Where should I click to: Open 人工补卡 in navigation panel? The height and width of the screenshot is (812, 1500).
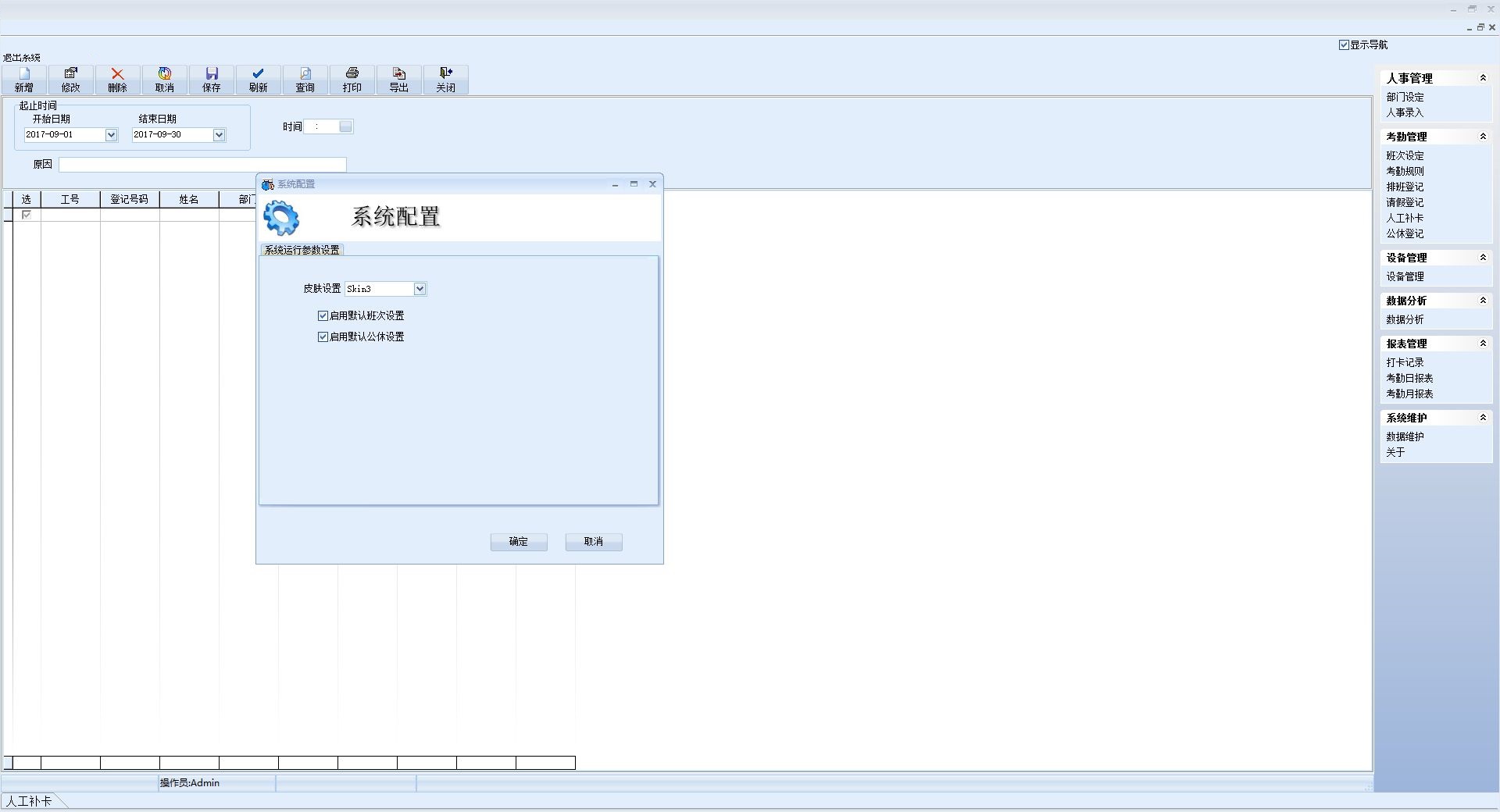point(1405,218)
